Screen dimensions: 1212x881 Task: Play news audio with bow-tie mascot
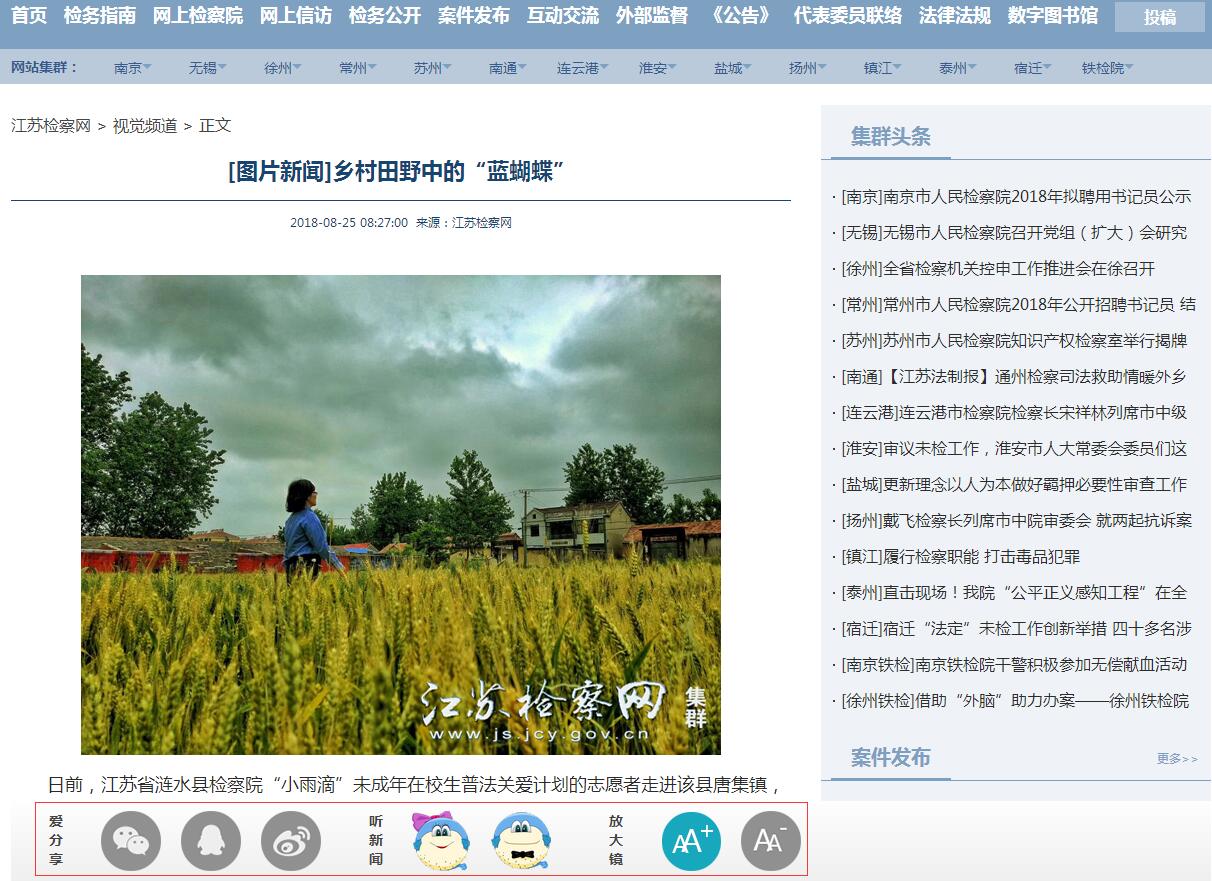point(521,841)
